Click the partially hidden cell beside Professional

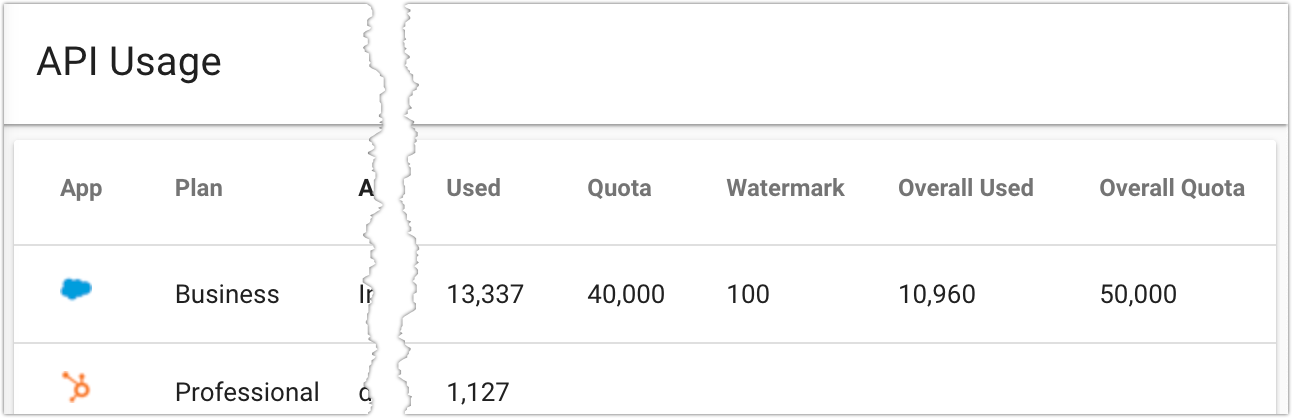click(364, 392)
